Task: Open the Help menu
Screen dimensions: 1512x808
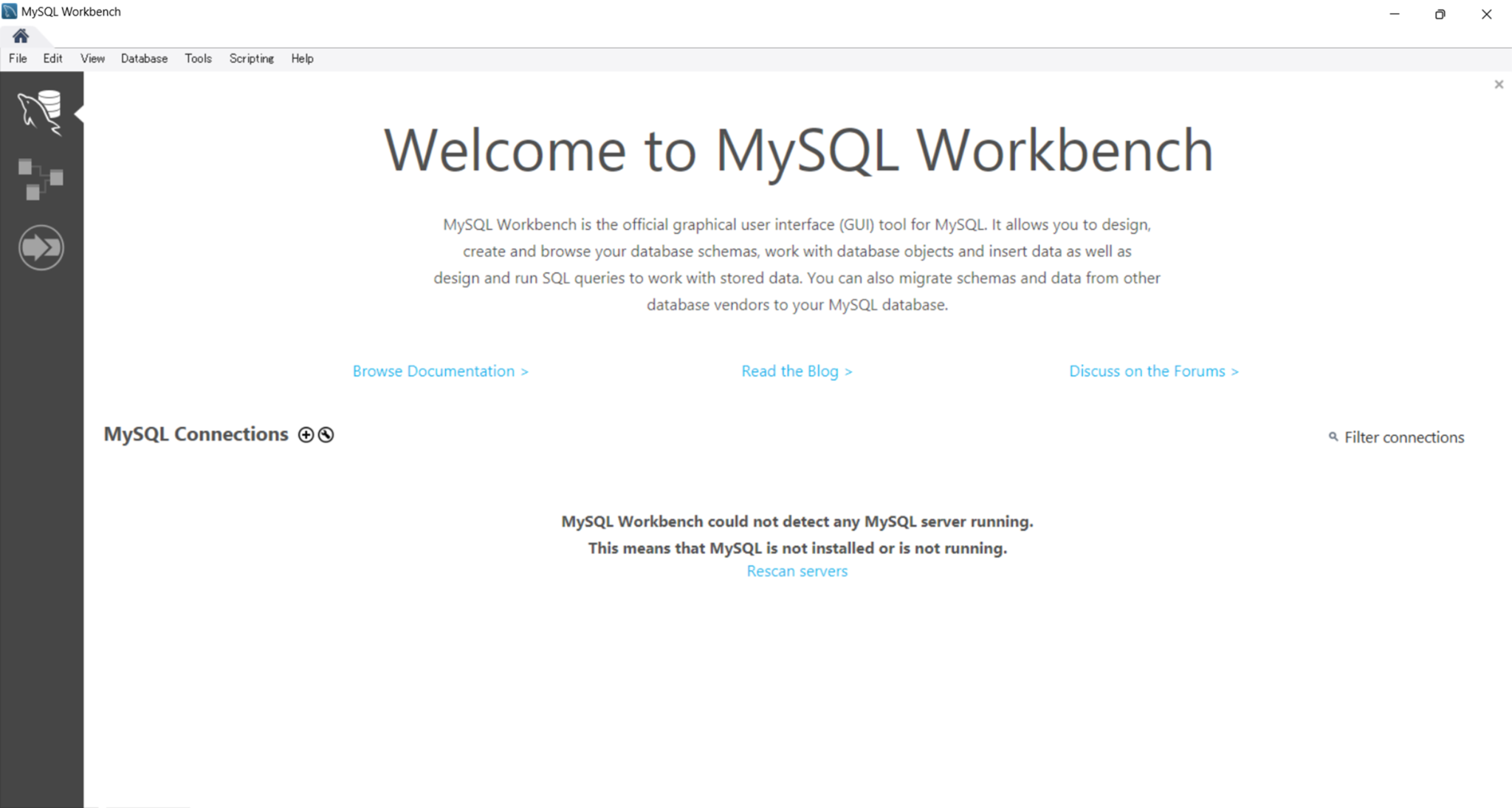Action: coord(302,58)
